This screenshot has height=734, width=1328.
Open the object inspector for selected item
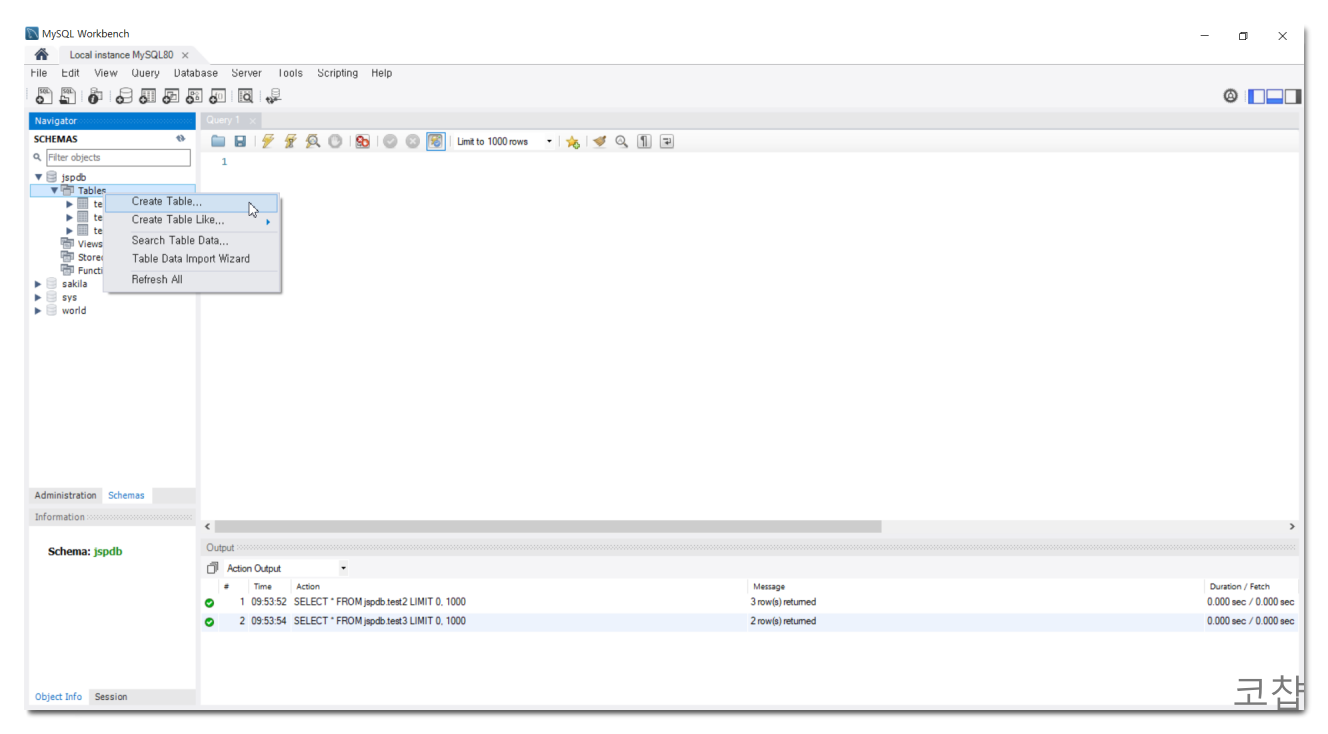(x=95, y=96)
